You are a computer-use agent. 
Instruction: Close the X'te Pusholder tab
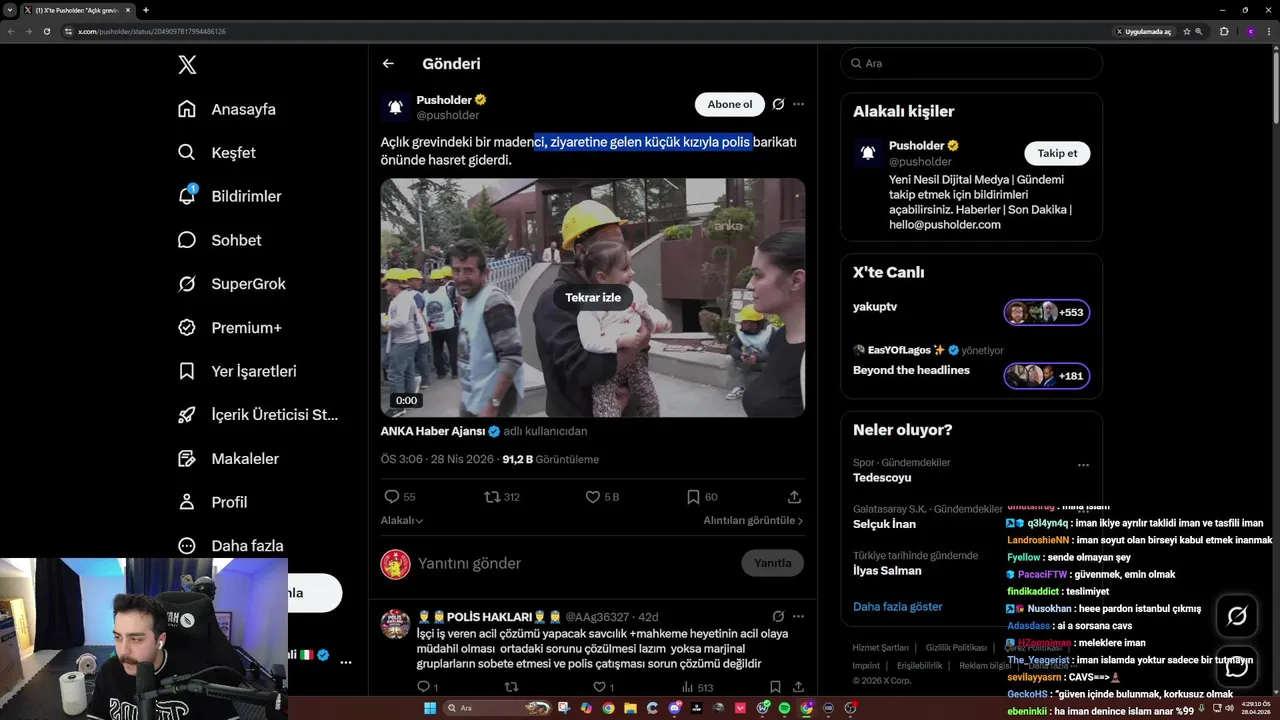point(128,10)
